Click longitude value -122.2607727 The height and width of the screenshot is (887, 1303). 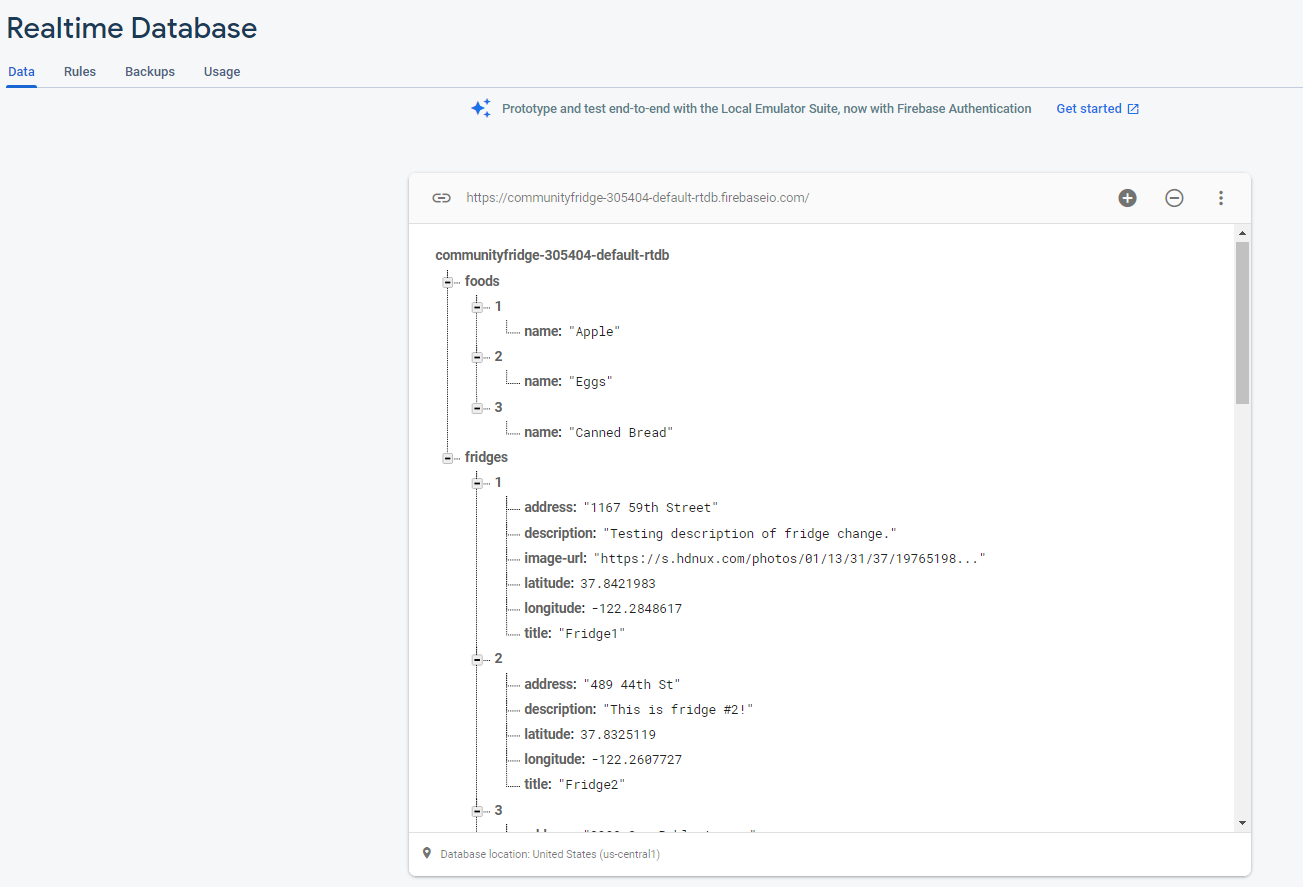click(637, 760)
